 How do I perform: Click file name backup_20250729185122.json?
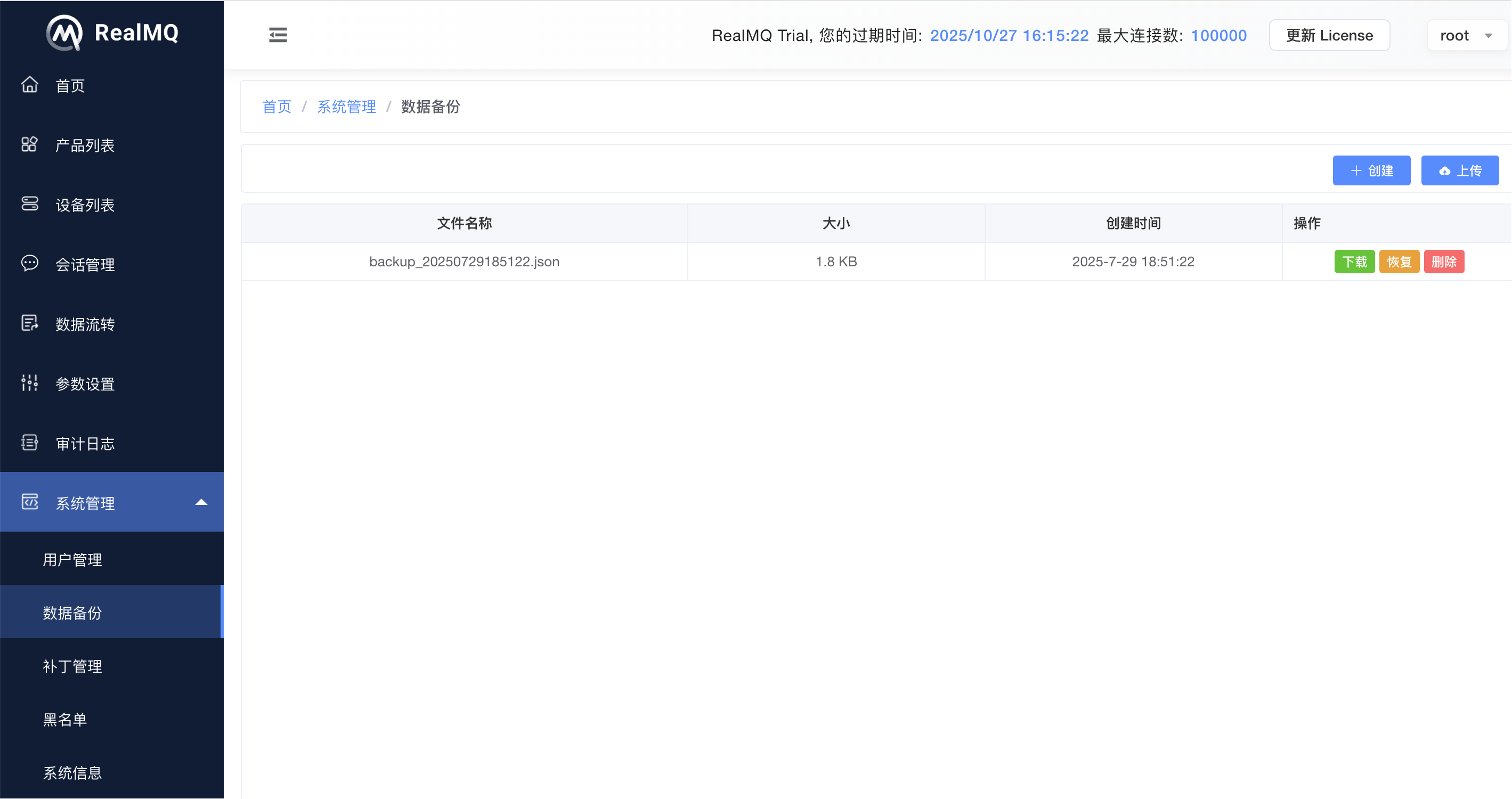(464, 262)
